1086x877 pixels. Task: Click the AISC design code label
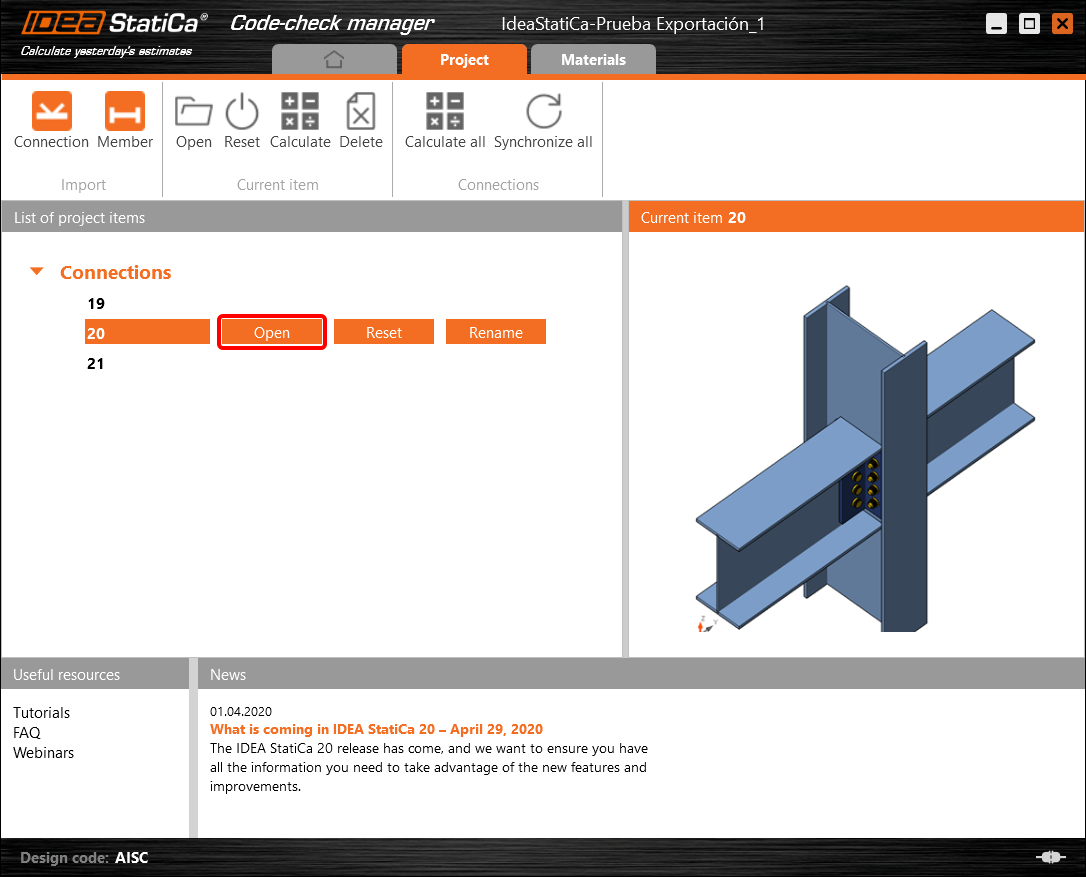(132, 858)
